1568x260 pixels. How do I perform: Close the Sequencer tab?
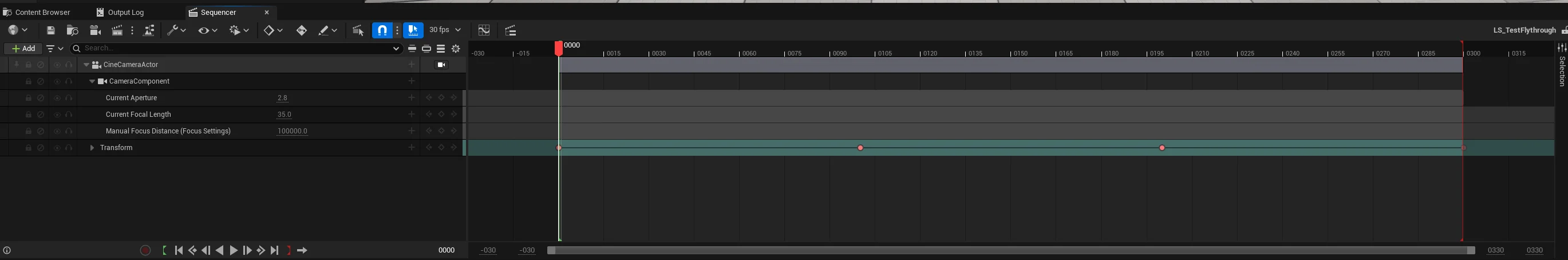[x=267, y=12]
